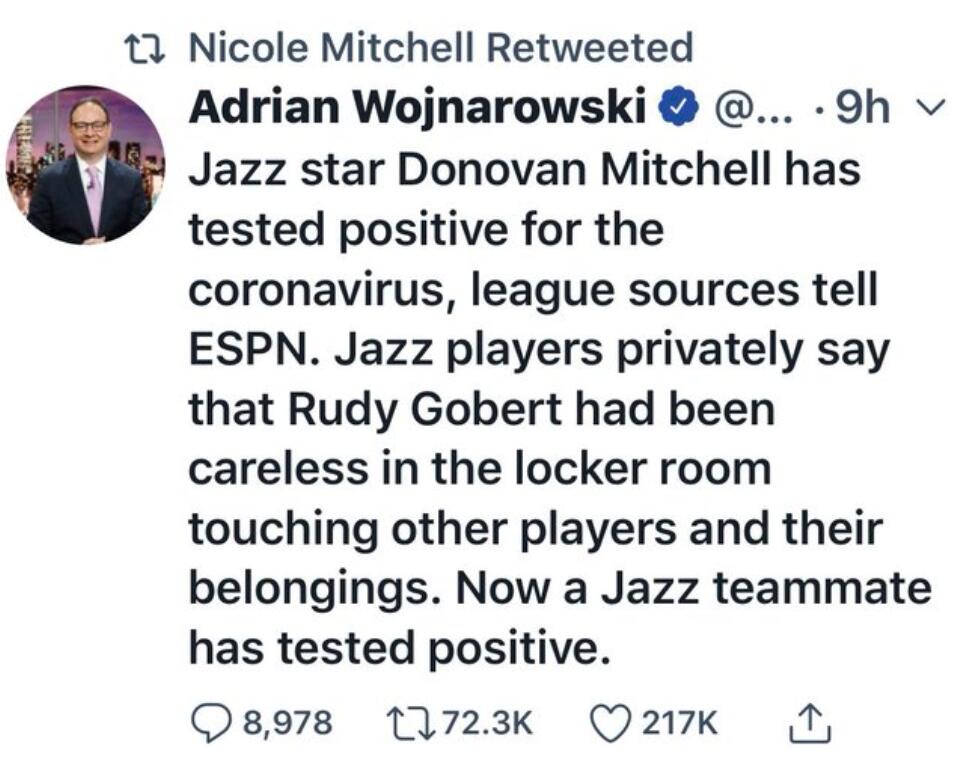The width and height of the screenshot is (966, 761).
Task: View the 8,978 replies count
Action: coord(288,723)
